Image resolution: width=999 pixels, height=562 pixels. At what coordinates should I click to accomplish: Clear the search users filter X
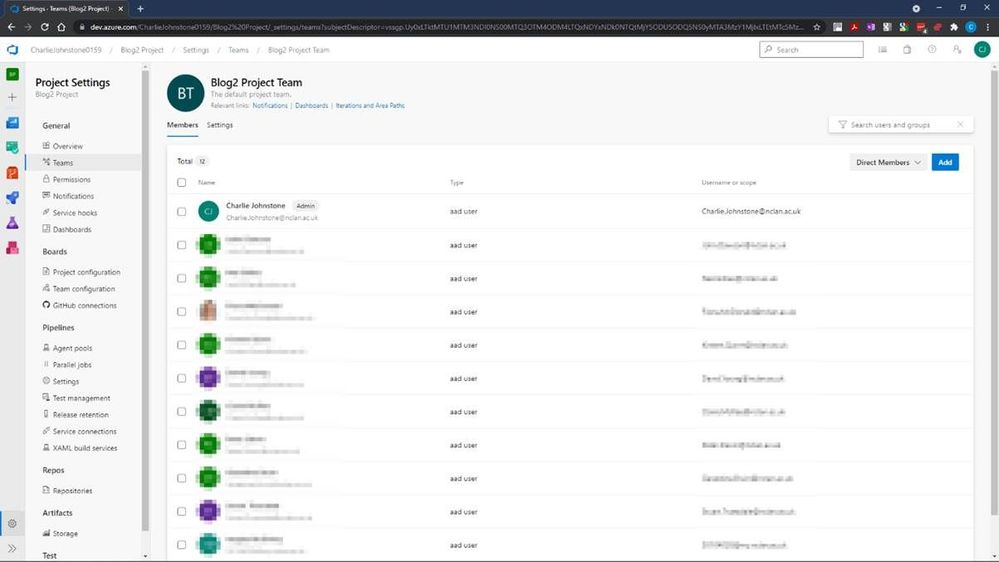(x=960, y=124)
